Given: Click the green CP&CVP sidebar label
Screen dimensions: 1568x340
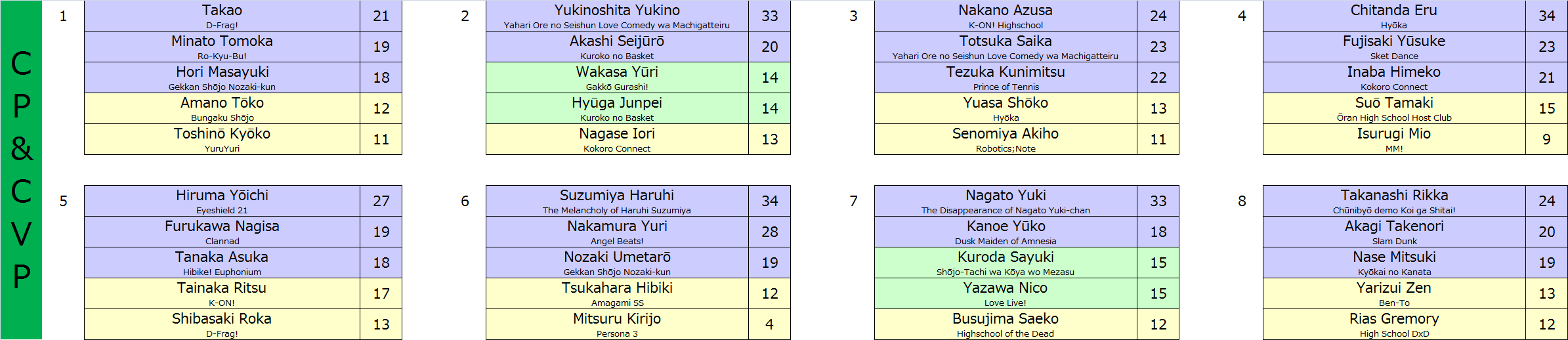Looking at the screenshot, I should (x=21, y=170).
